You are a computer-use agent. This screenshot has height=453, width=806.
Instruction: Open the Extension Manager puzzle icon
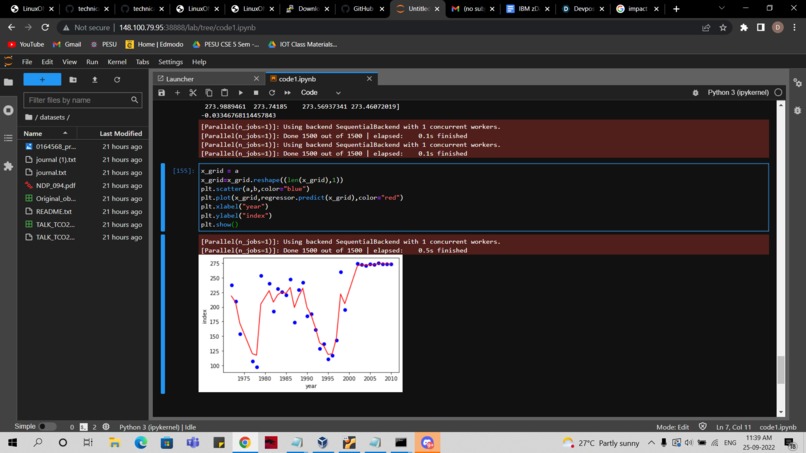8,166
